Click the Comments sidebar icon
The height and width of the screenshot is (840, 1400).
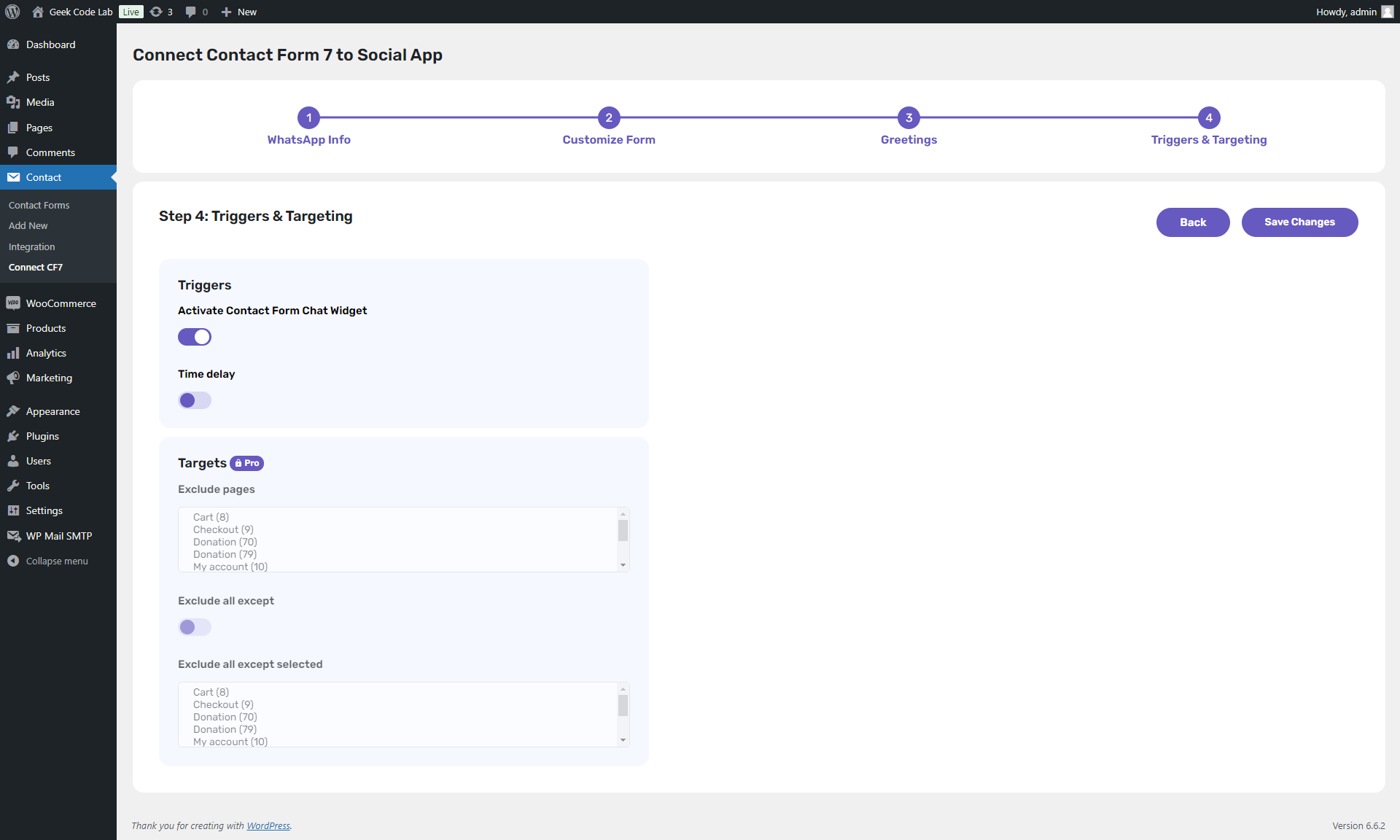click(x=13, y=152)
